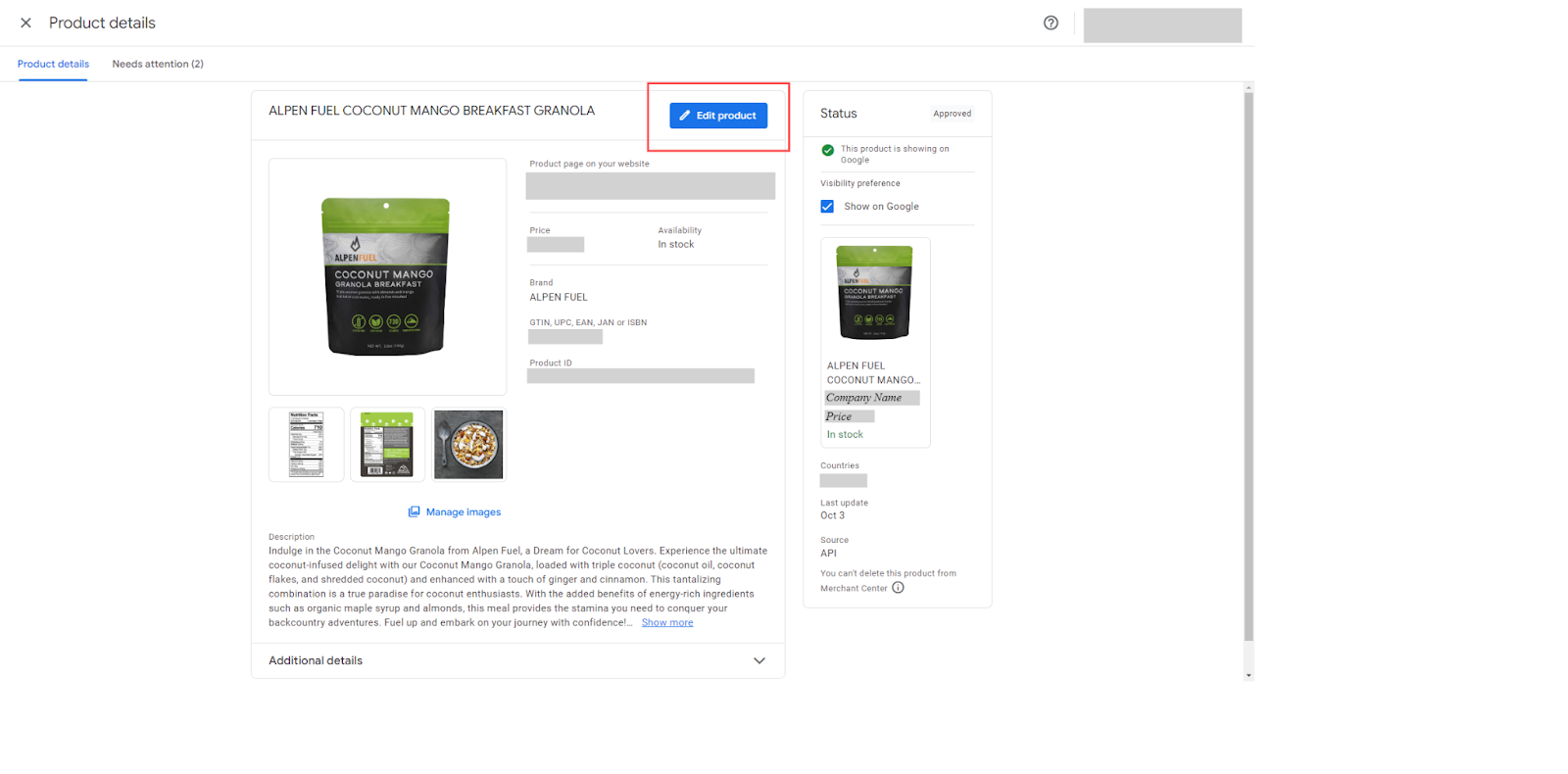The image size is (1568, 774).
Task: Click the redacted account area top right
Action: pos(1162,25)
